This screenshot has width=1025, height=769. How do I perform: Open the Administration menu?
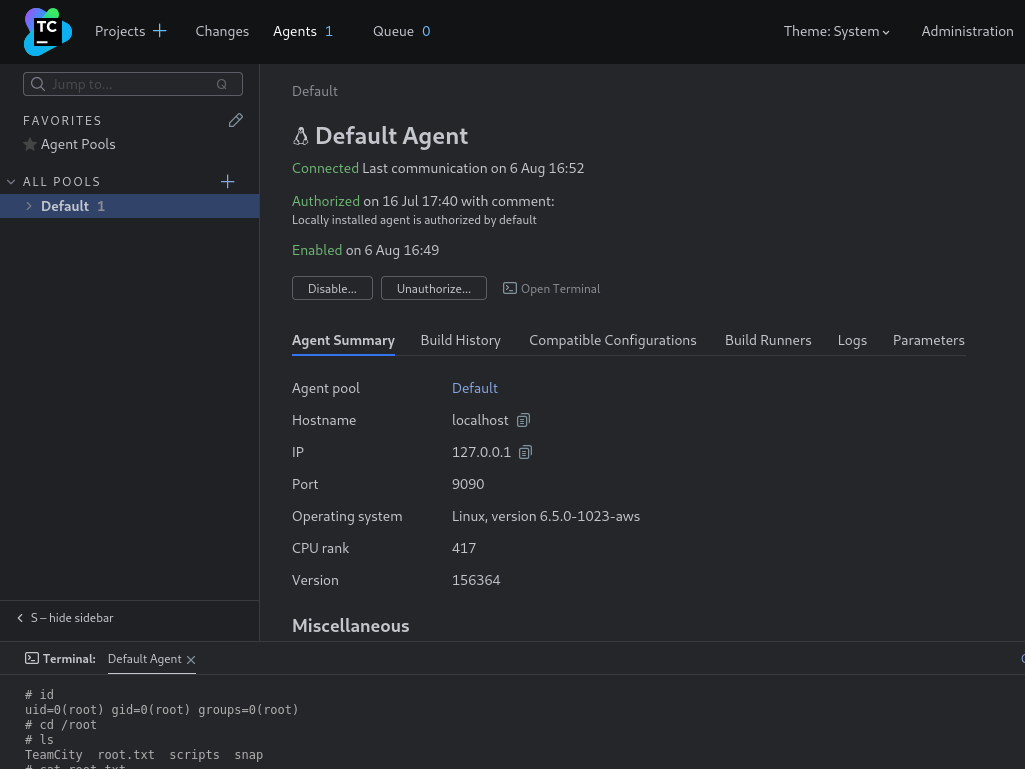pos(967,31)
